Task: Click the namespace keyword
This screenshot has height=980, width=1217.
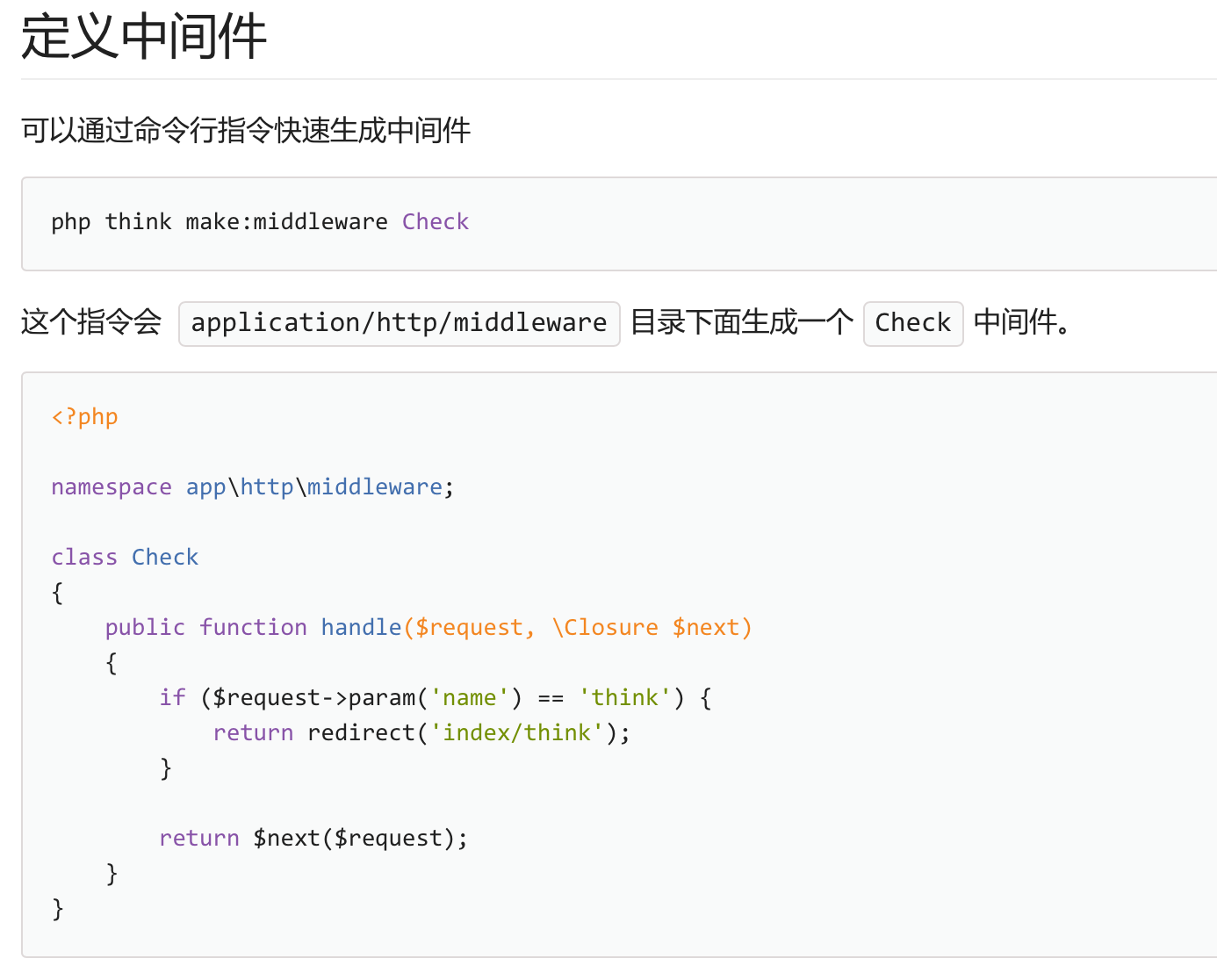Action: [112, 487]
